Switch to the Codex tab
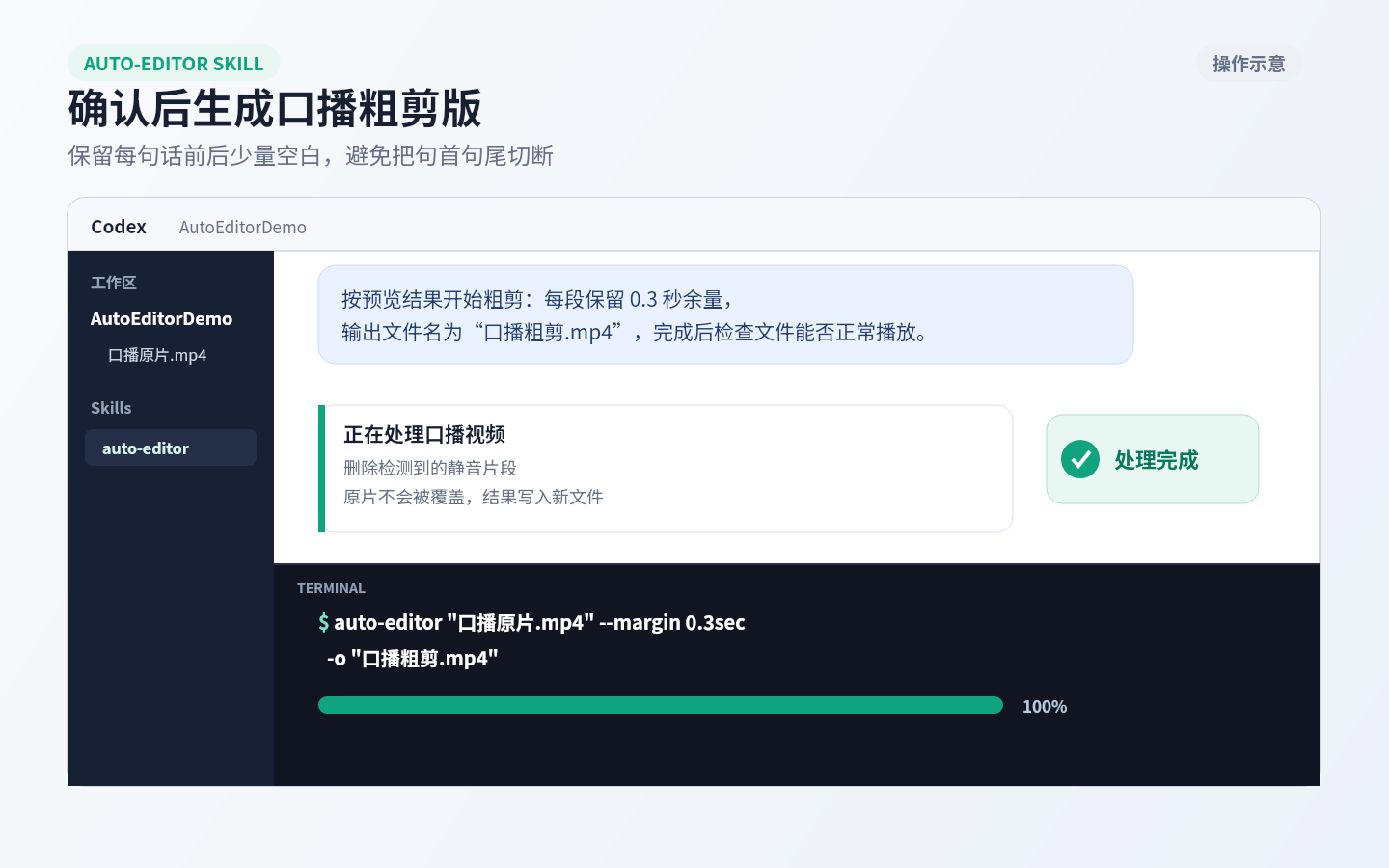This screenshot has width=1389, height=868. pyautogui.click(x=119, y=227)
